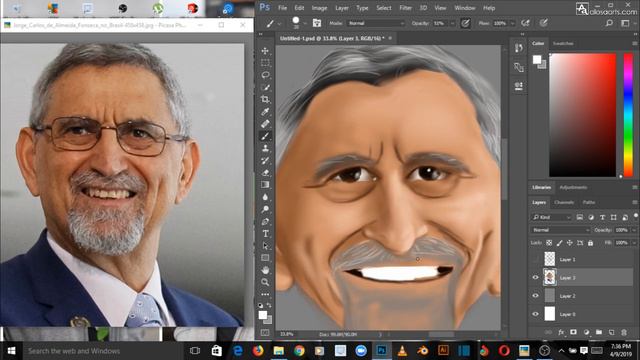
Task: Select the Lasso tool
Action: (x=265, y=75)
